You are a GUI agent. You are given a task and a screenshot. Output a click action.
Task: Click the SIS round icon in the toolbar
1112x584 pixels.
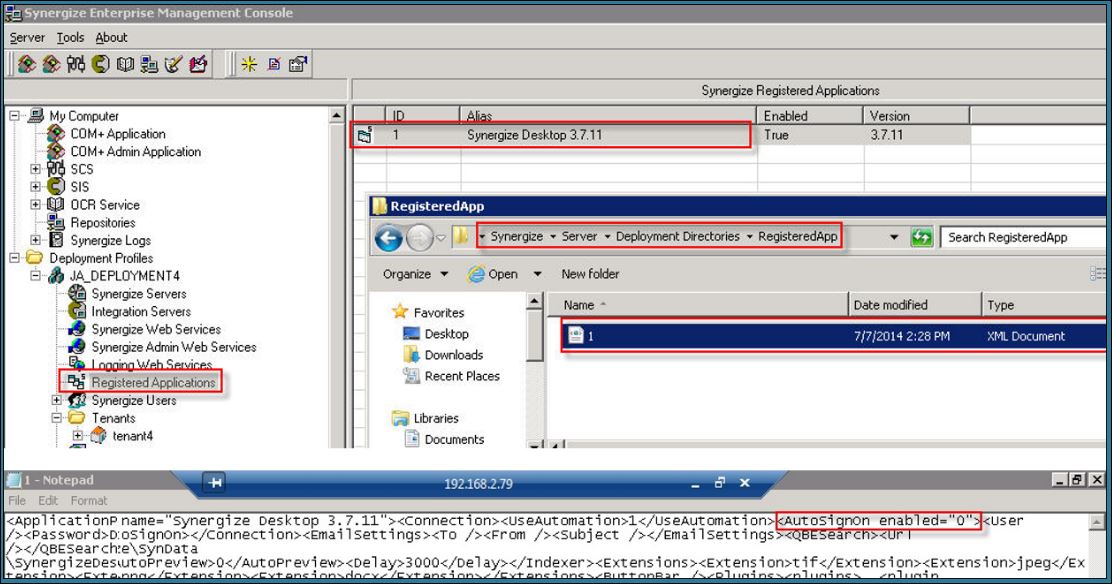(101, 65)
